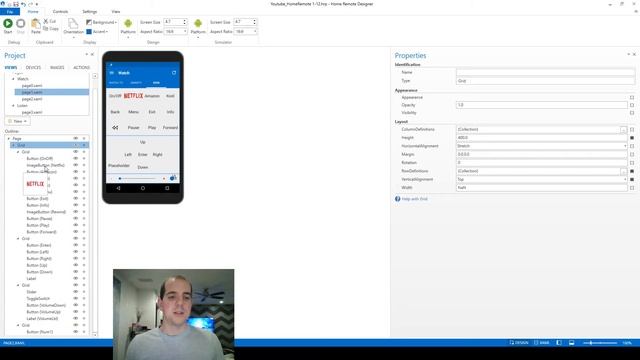
Task: Click the Android home circle in the phone preview
Action: 143,188
